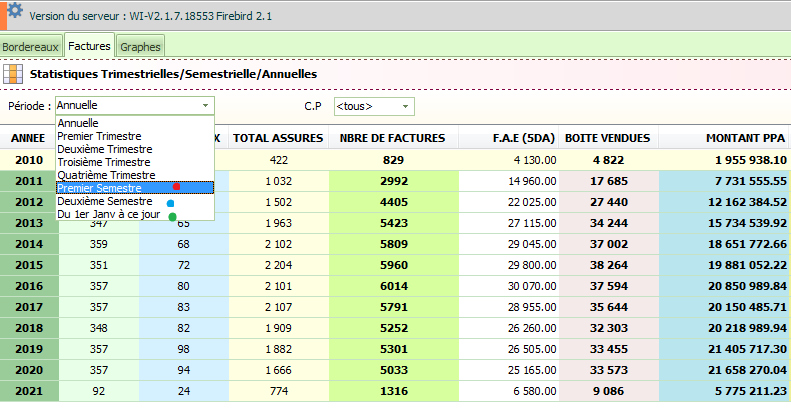Sort by the ANNEE column header
791x415 pixels.
[x=28, y=138]
